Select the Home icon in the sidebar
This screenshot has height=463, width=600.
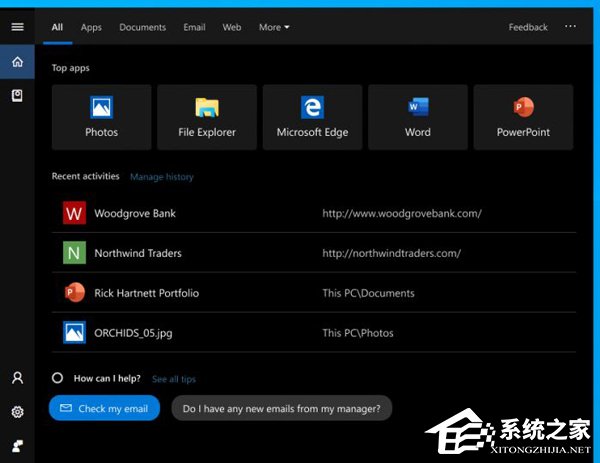[x=17, y=62]
